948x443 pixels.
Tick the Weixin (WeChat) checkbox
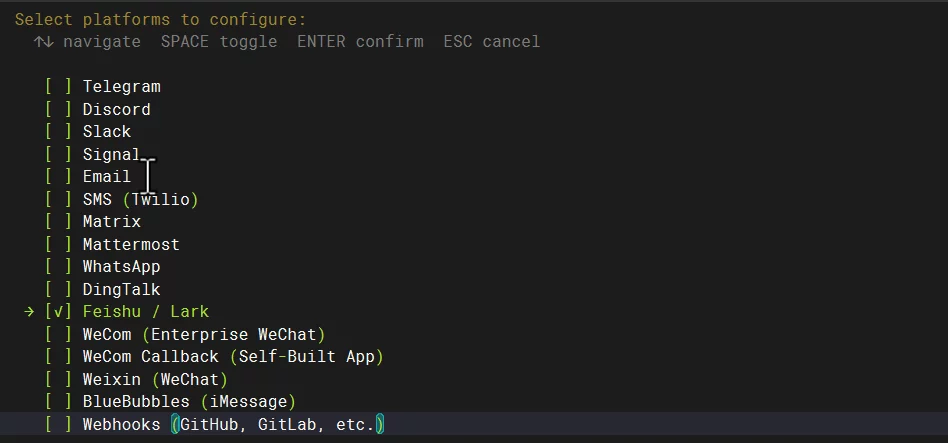point(58,380)
